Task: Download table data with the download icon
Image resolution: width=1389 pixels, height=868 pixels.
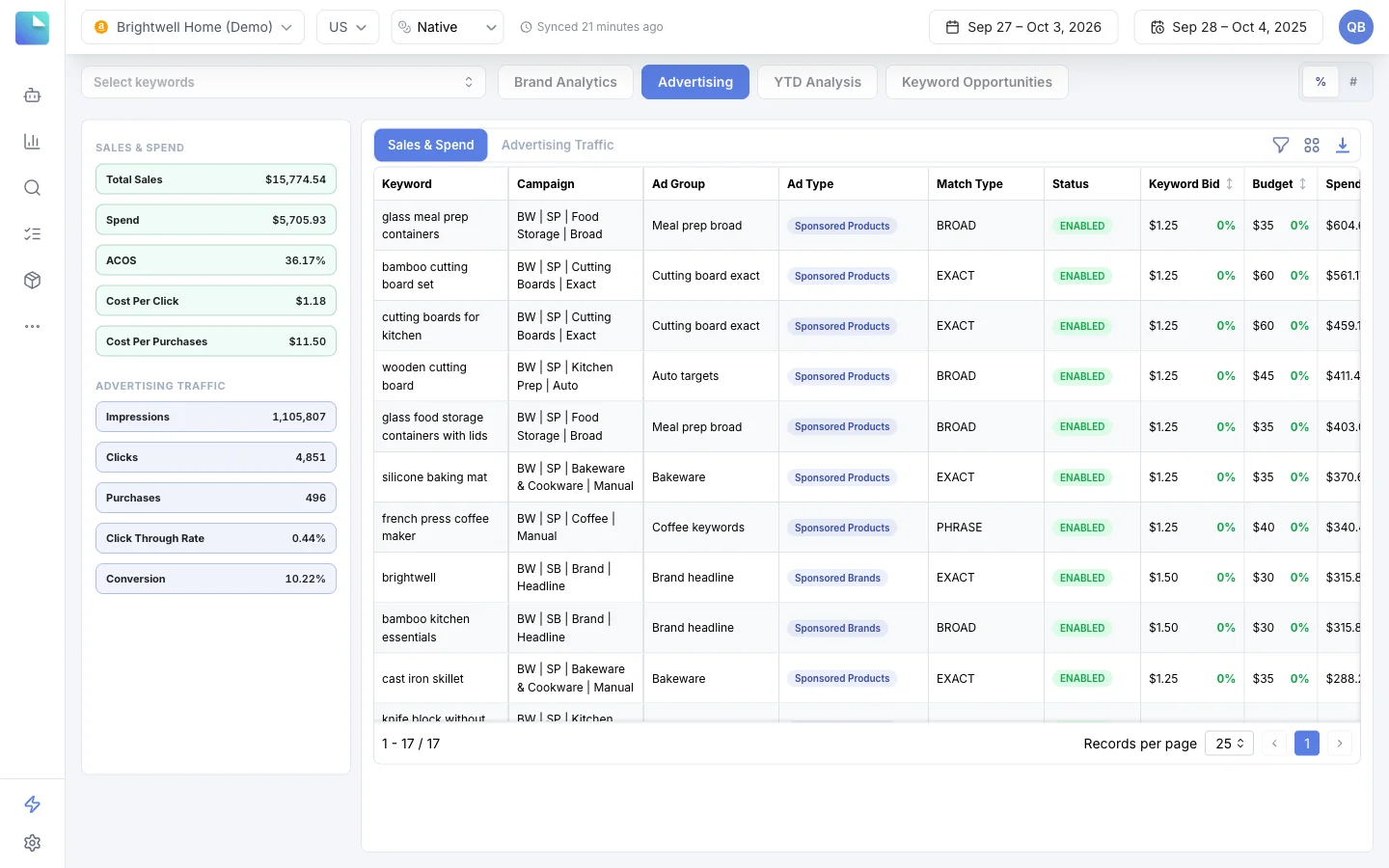Action: point(1343,145)
